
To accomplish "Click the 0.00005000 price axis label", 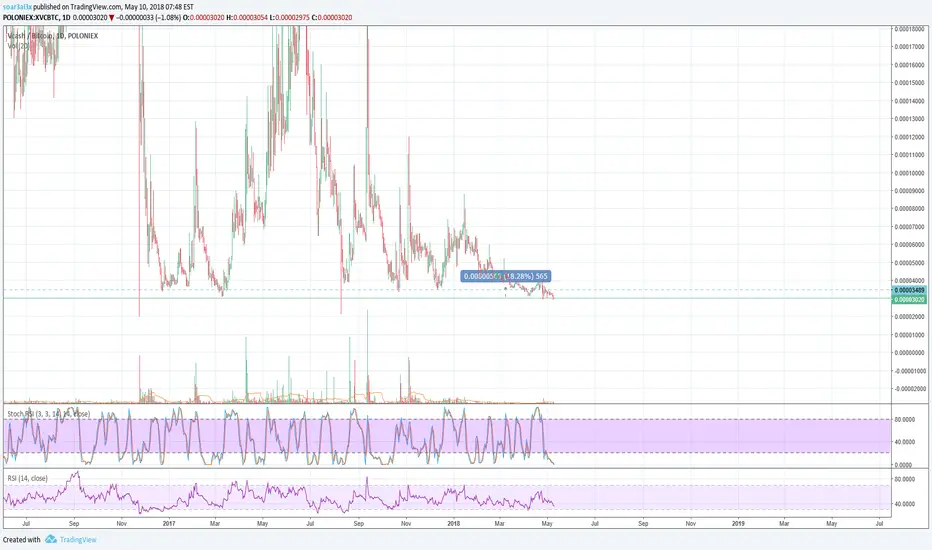I will 910,263.
